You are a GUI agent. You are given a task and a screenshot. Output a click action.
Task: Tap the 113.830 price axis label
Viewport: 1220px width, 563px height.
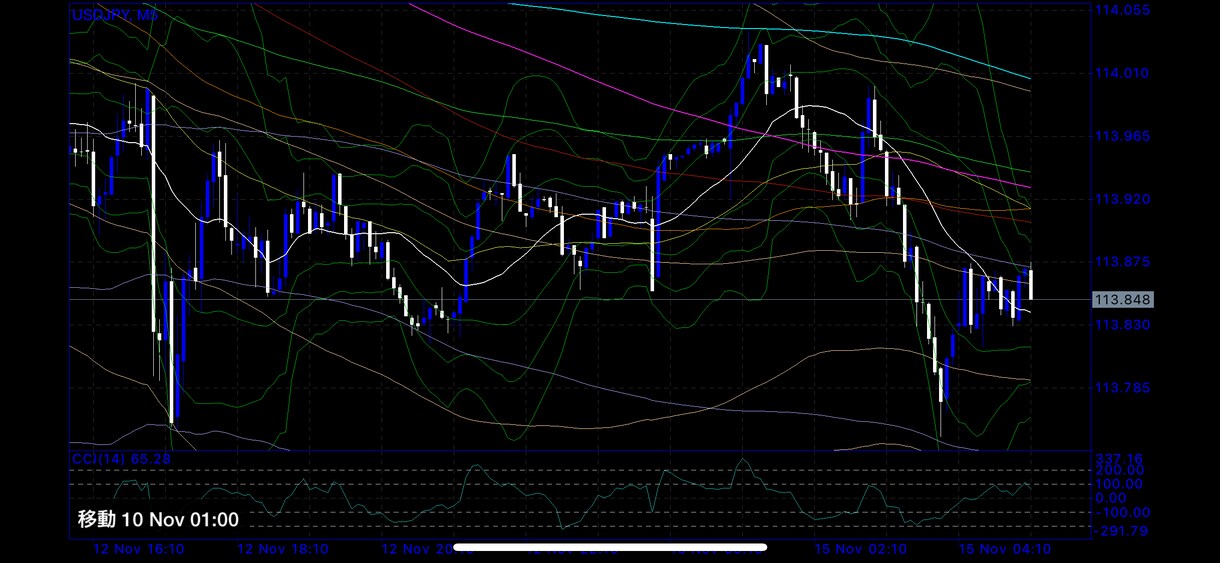tap(1122, 325)
